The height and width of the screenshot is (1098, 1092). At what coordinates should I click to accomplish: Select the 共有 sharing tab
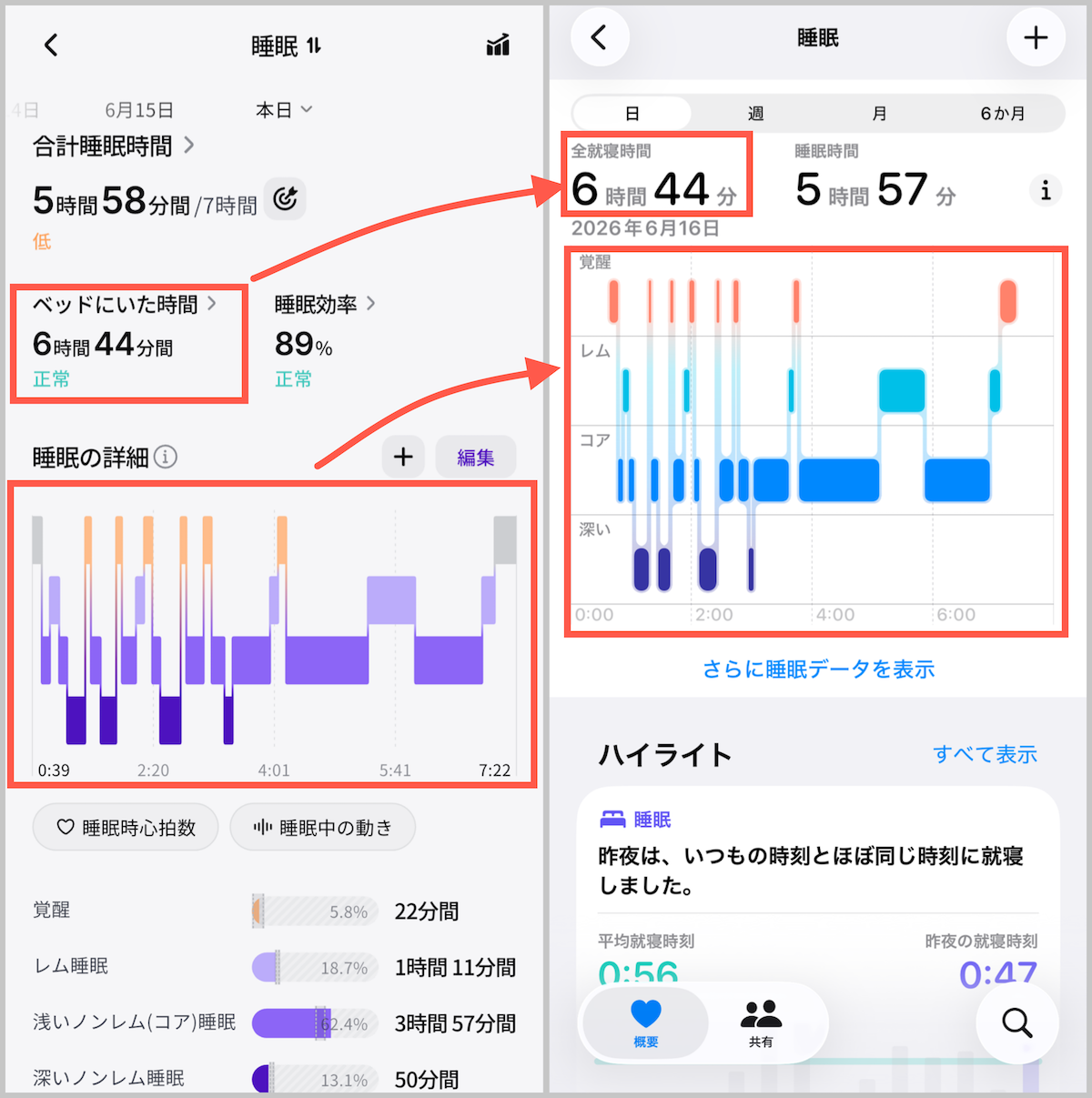pos(761,1022)
